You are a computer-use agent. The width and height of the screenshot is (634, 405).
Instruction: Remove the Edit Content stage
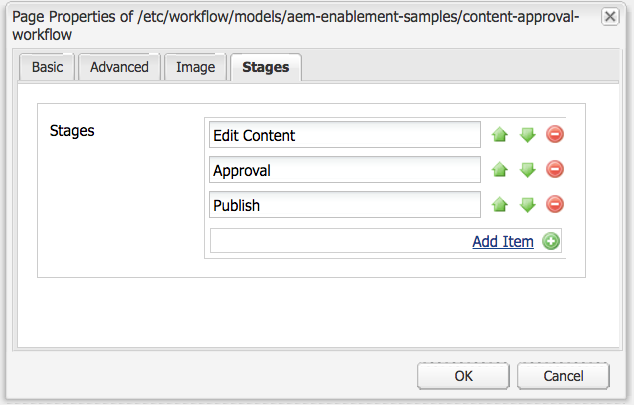click(x=555, y=135)
